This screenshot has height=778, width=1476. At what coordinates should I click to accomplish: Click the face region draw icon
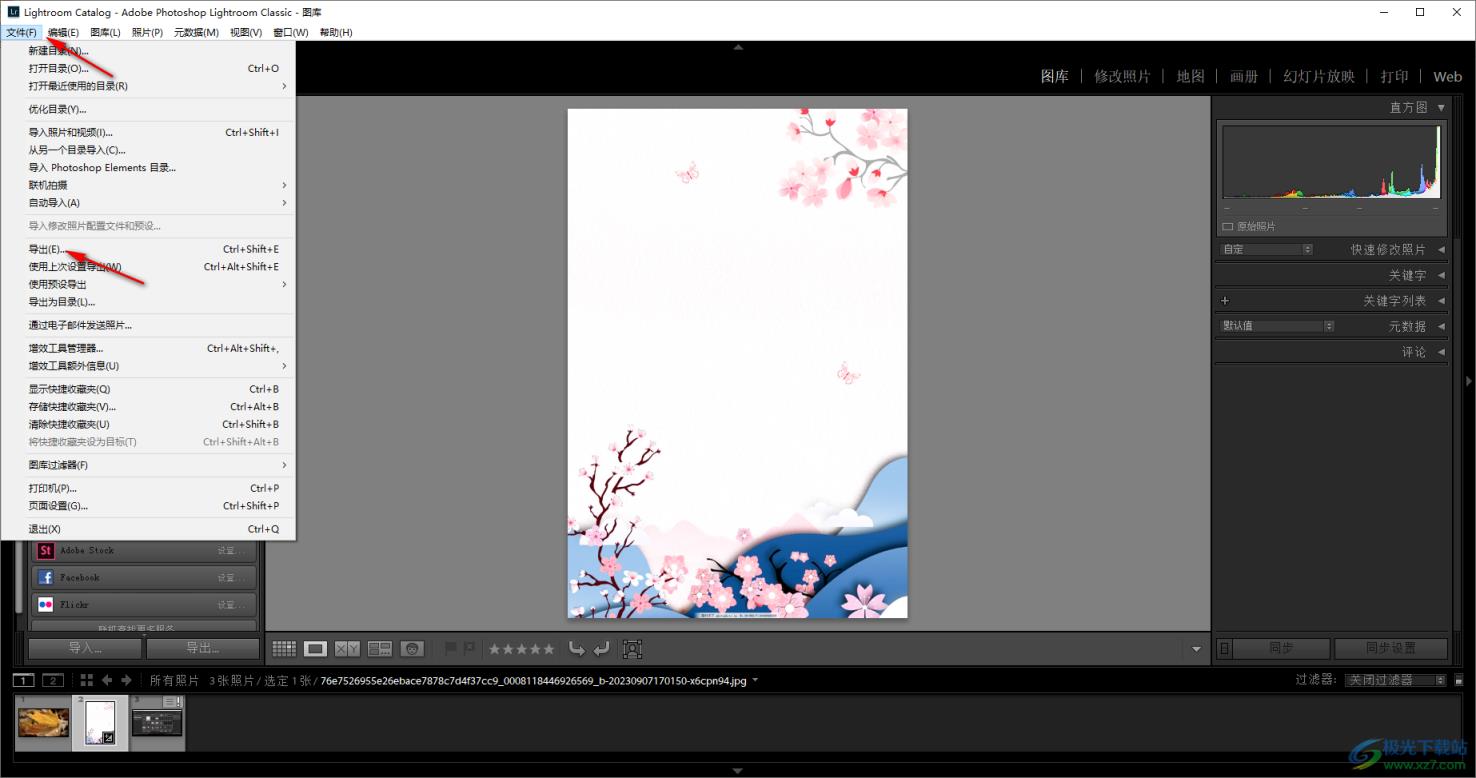[x=632, y=649]
